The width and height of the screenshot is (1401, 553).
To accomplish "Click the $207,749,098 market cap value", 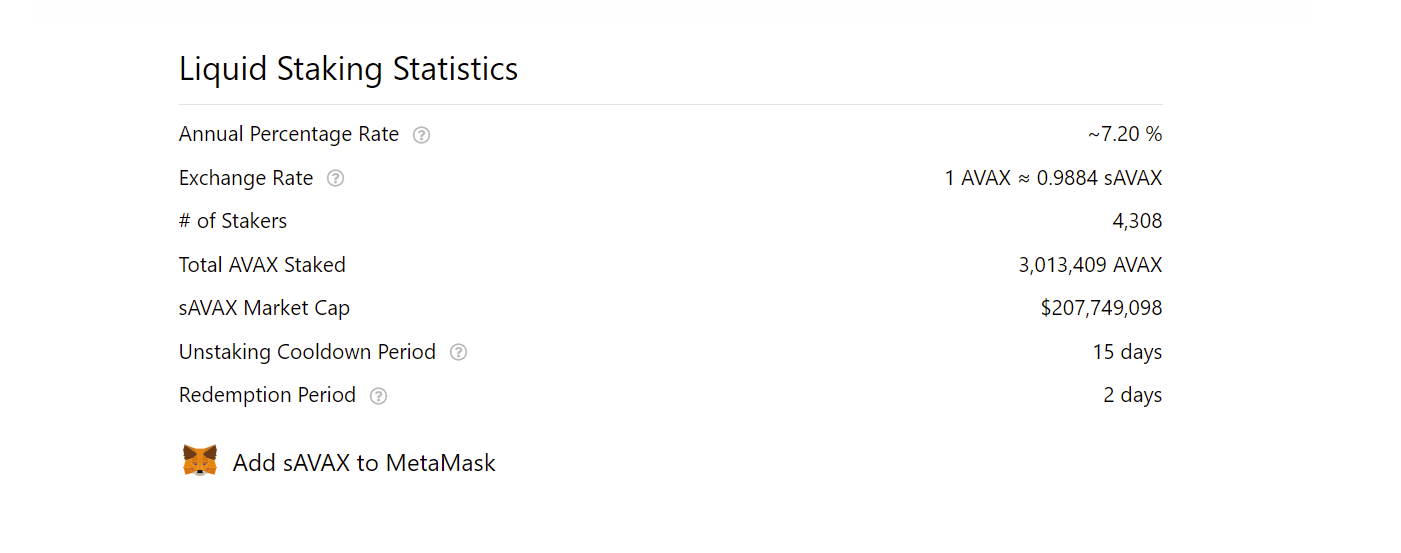I will point(1101,308).
